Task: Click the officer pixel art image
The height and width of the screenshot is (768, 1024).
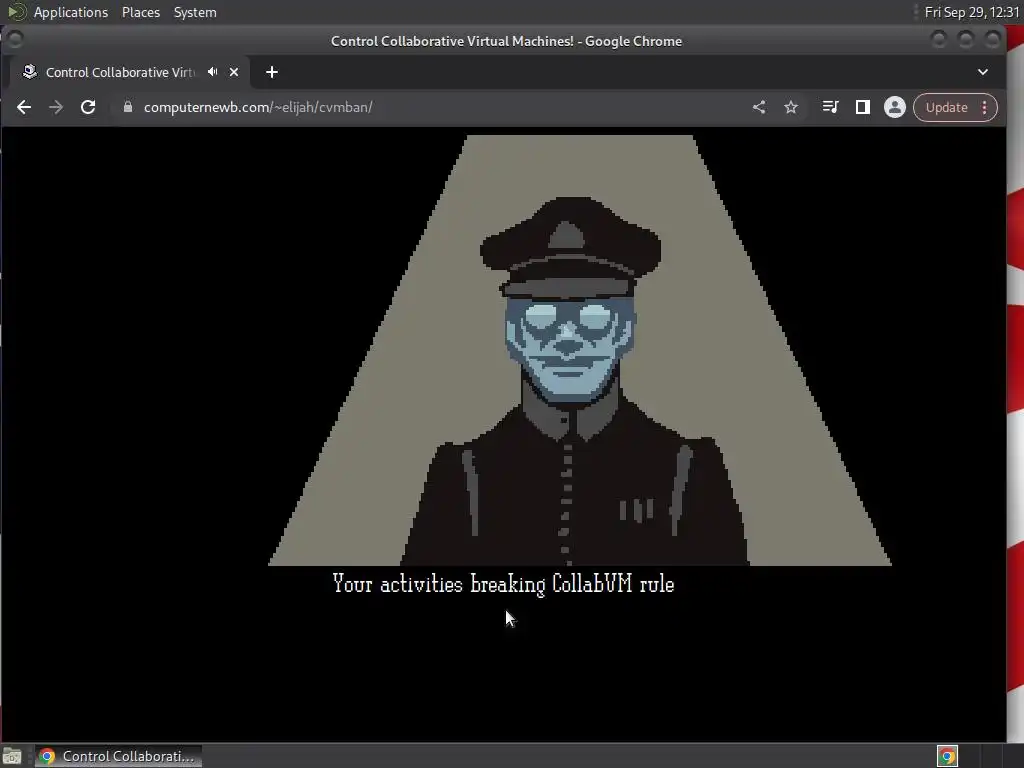Action: tap(579, 350)
